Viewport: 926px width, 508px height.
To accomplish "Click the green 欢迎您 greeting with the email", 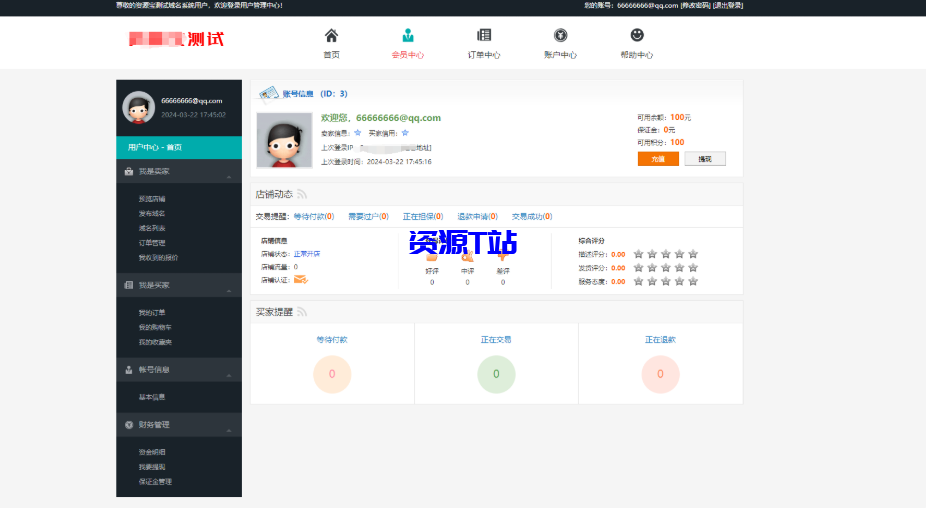I will [x=381, y=118].
